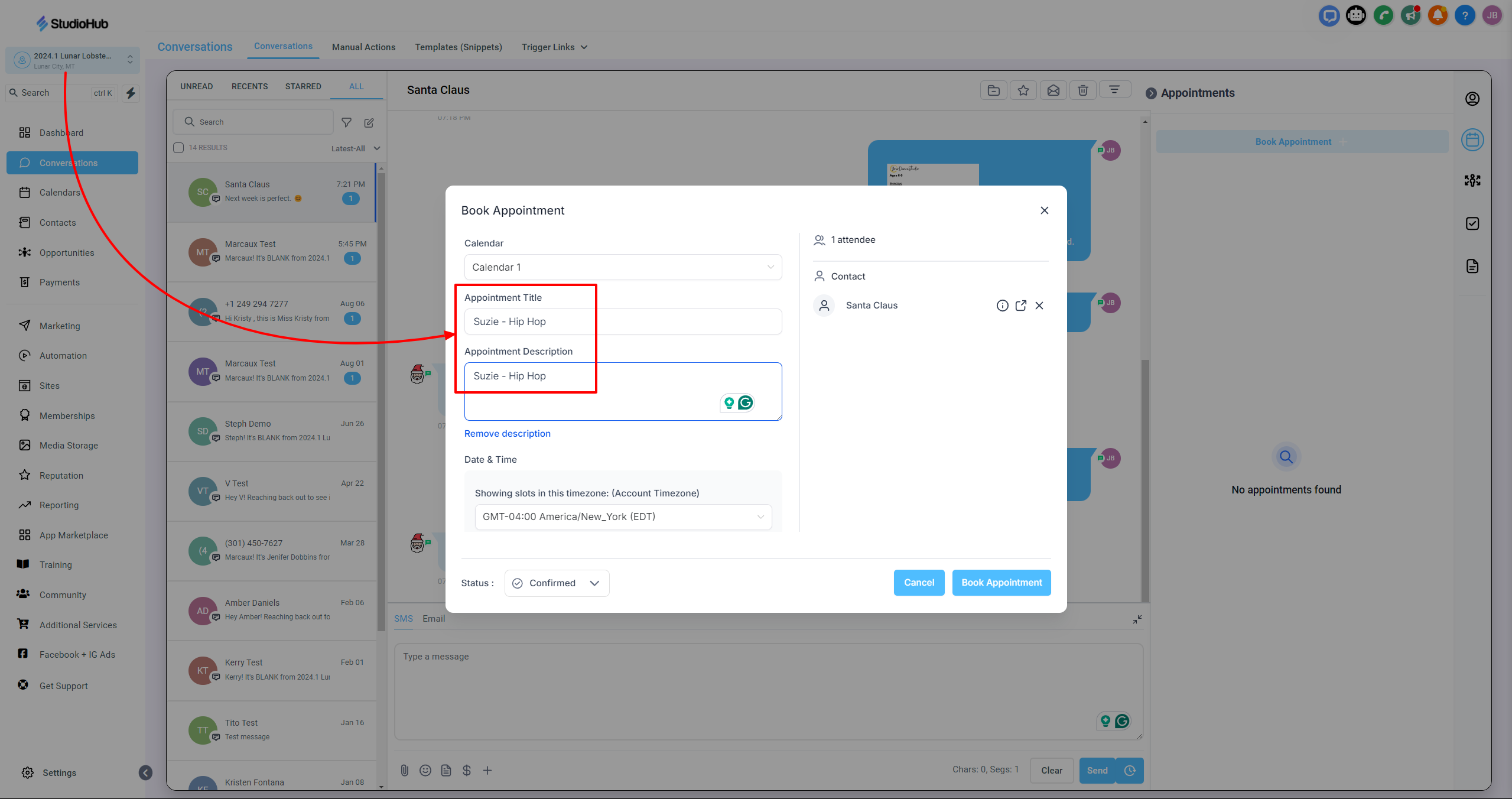Expand the Confirmed status dropdown
The height and width of the screenshot is (799, 1512).
(557, 583)
